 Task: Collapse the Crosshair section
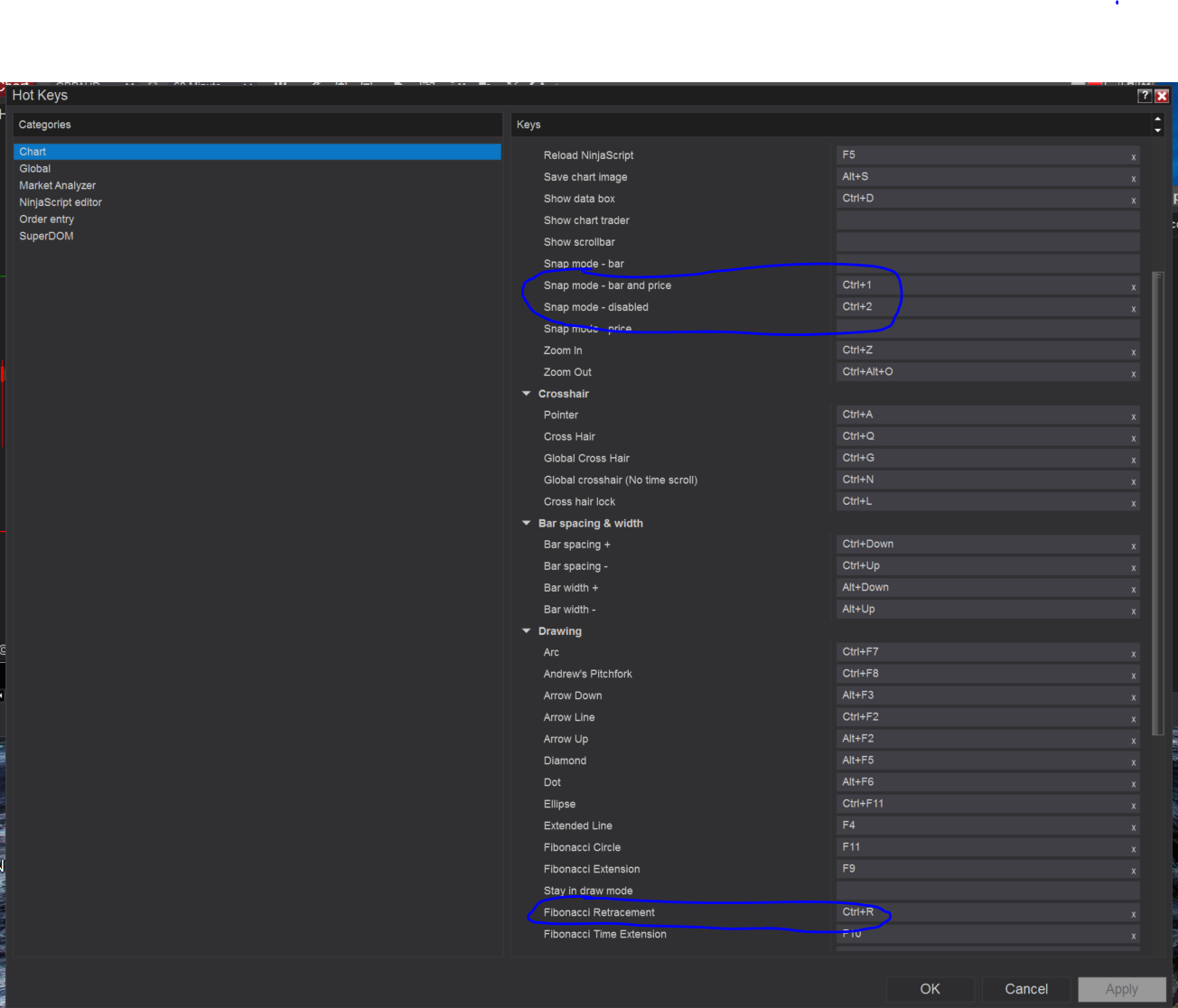tap(527, 394)
